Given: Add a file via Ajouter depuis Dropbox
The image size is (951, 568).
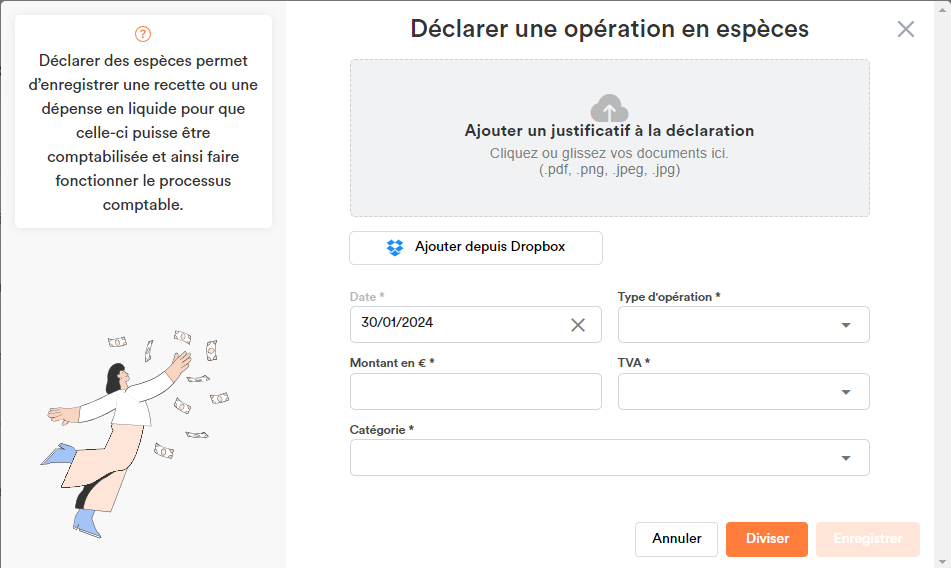Looking at the screenshot, I should 476,248.
